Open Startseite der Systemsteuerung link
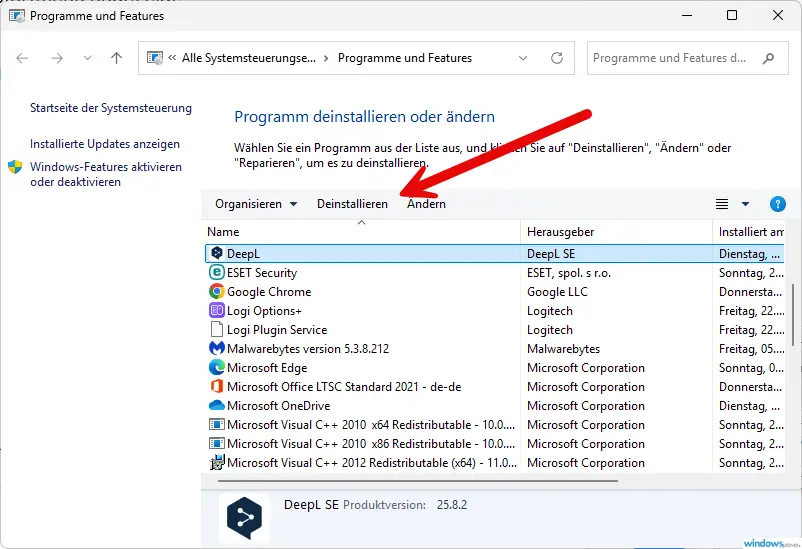 (x=111, y=108)
